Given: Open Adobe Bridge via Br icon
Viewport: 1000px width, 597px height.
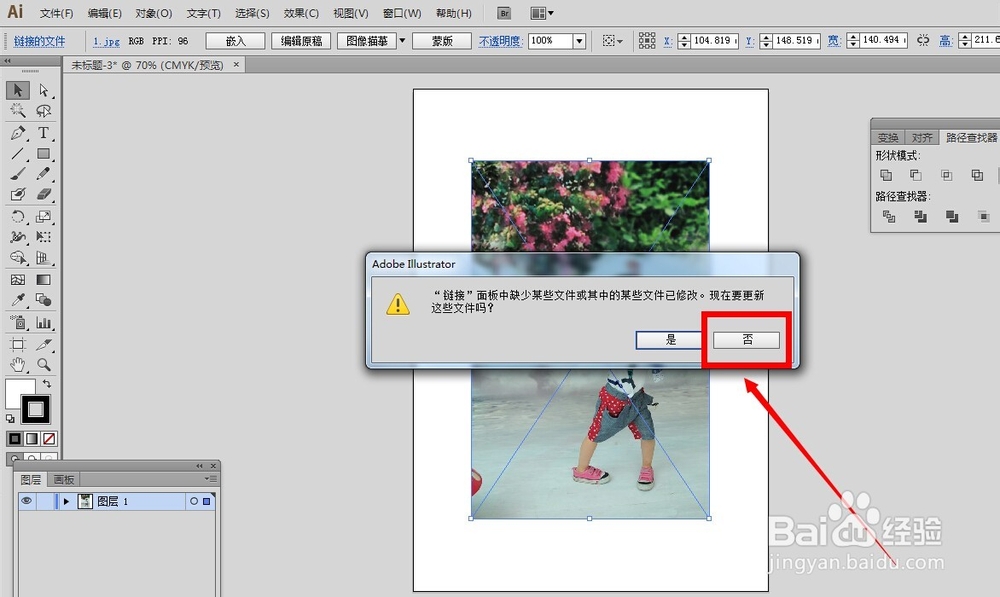Looking at the screenshot, I should tap(504, 13).
